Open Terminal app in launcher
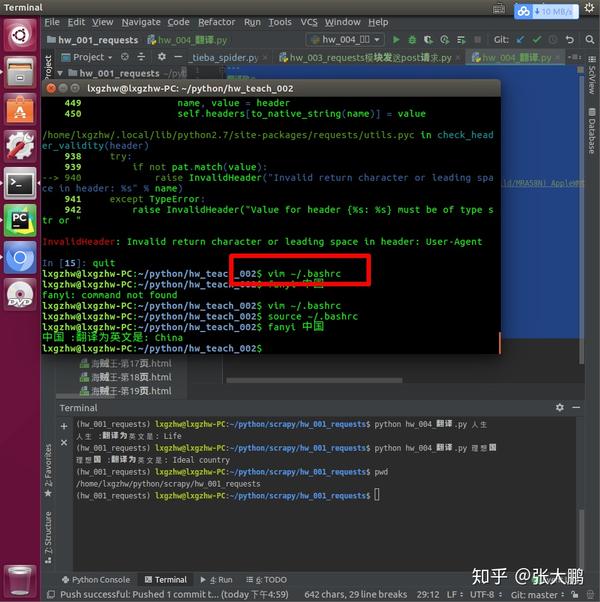 (20, 183)
